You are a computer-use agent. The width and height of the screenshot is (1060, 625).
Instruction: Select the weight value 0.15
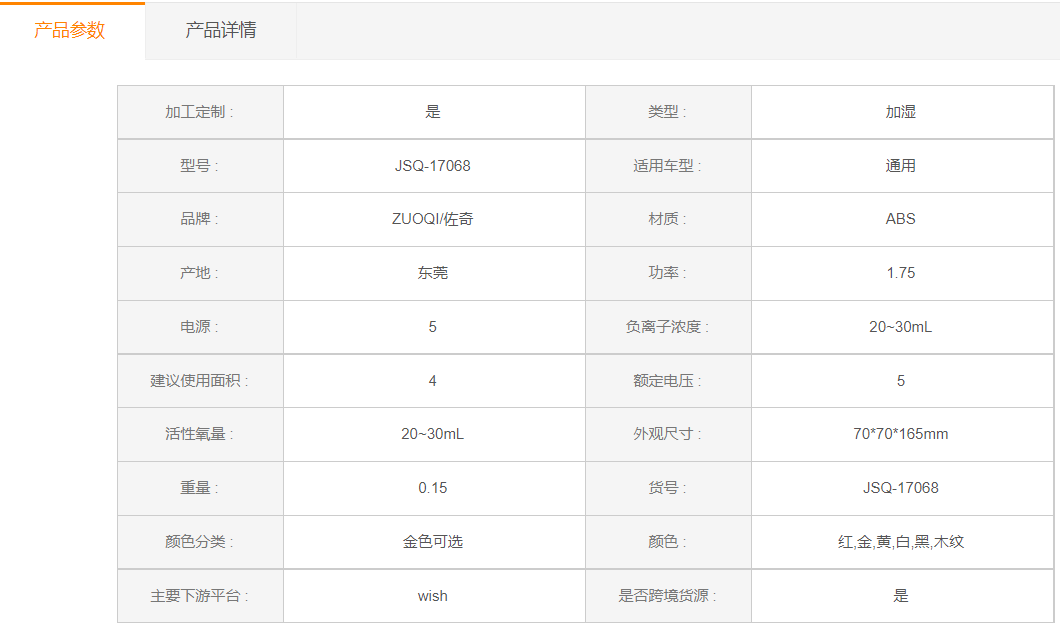(433, 489)
